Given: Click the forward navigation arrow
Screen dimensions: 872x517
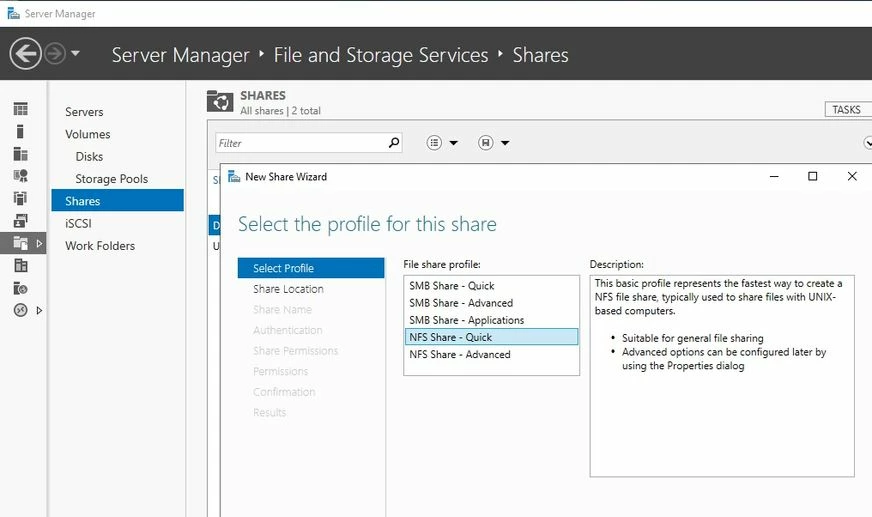Looking at the screenshot, I should click(54, 54).
